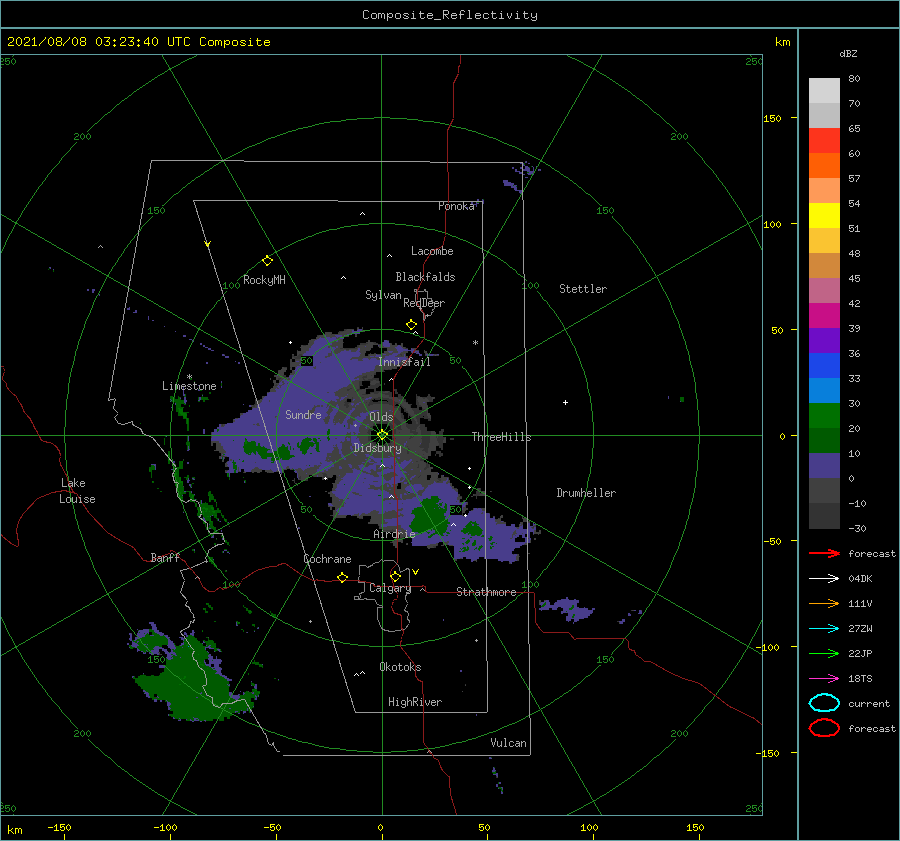Pick the magenta 39–42 dBZ color band

[x=824, y=316]
